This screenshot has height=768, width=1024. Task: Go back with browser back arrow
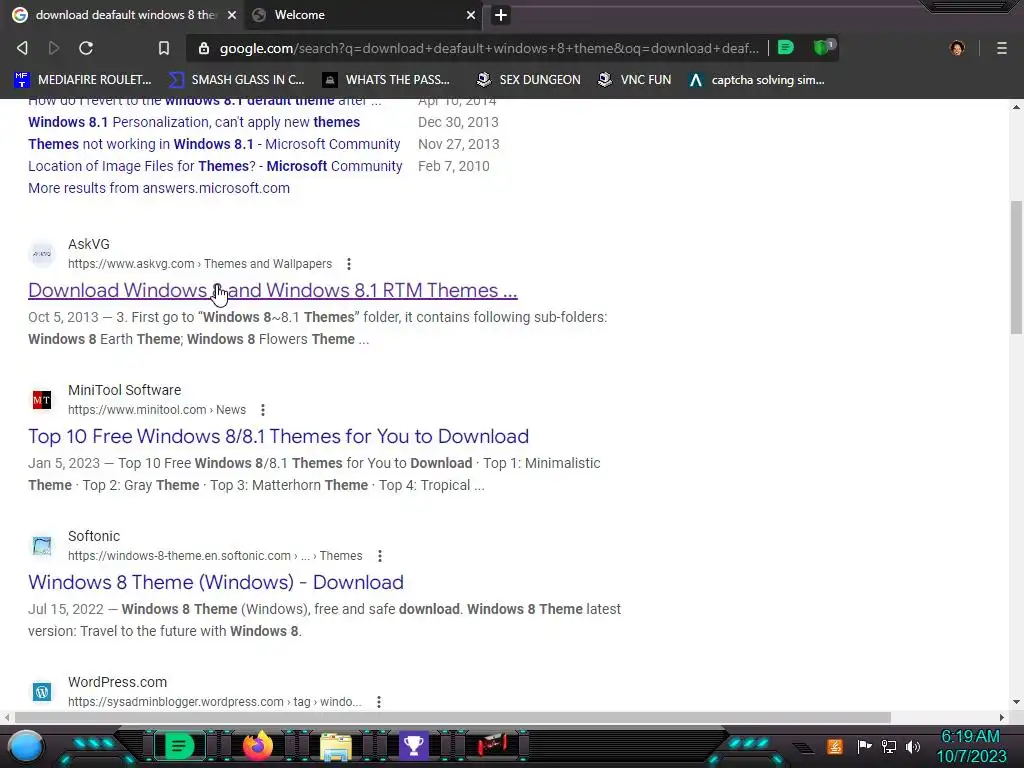point(22,48)
